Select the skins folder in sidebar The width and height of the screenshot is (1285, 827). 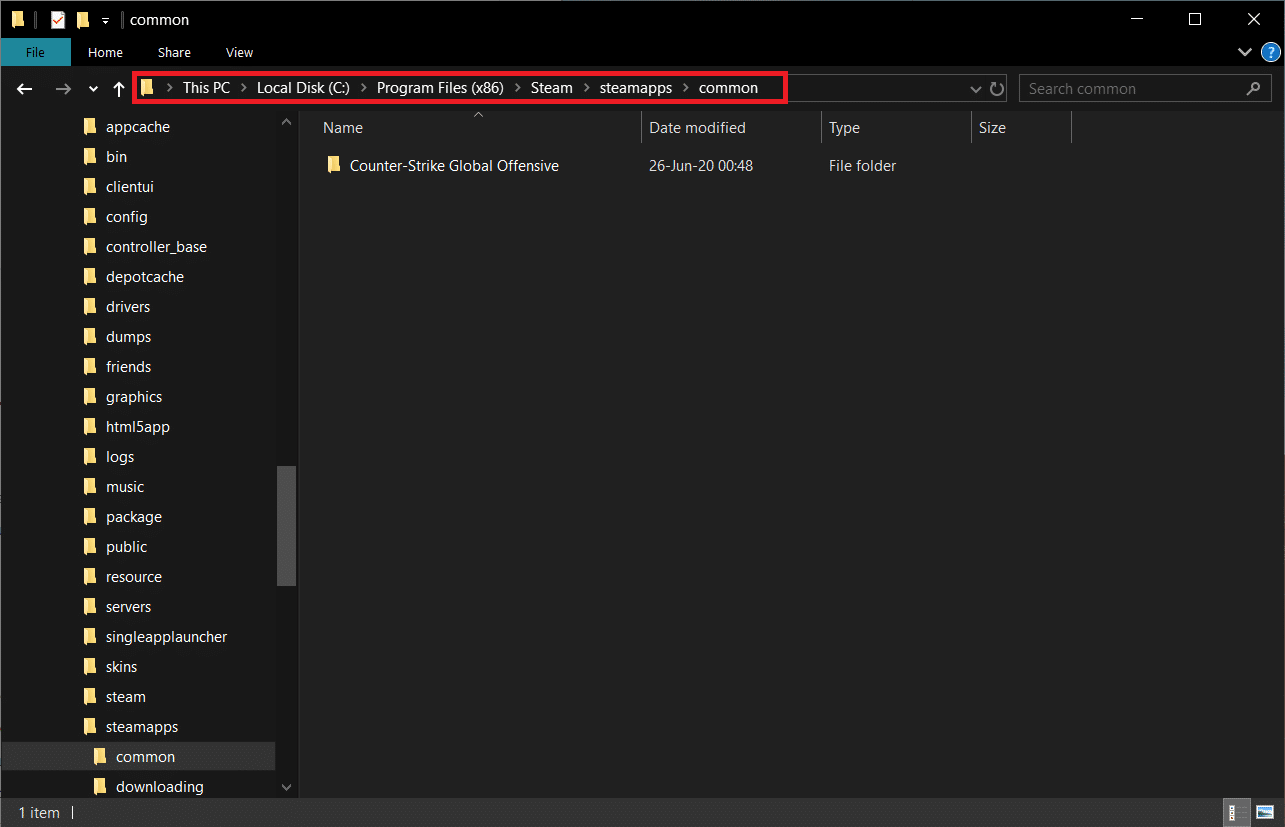coord(122,667)
